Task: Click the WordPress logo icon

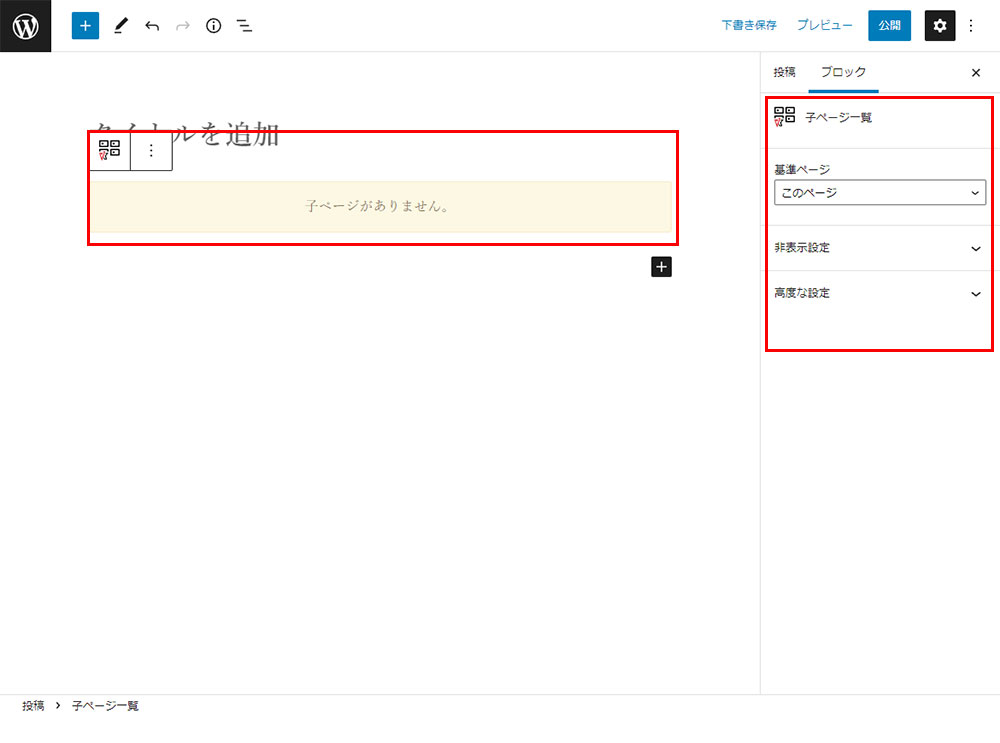Action: pos(25,26)
